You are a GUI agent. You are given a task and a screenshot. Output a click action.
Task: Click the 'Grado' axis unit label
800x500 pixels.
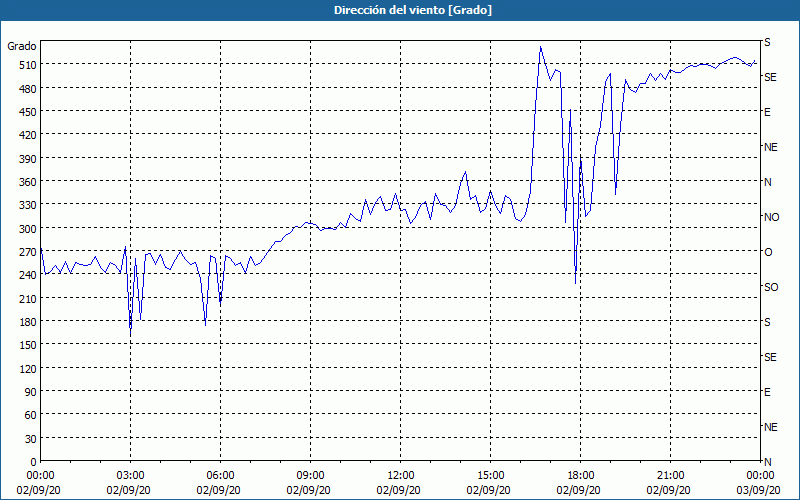coord(22,46)
